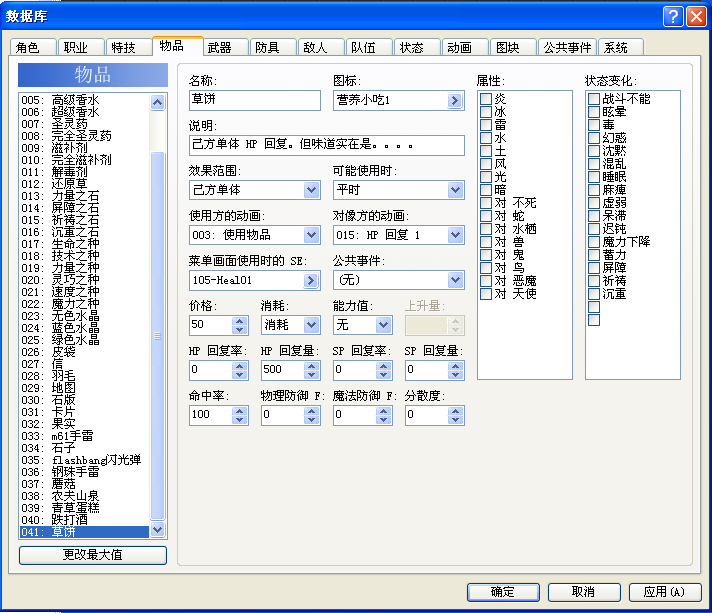
Task: Select item 040: 跌打酒
Action: tap(84, 520)
